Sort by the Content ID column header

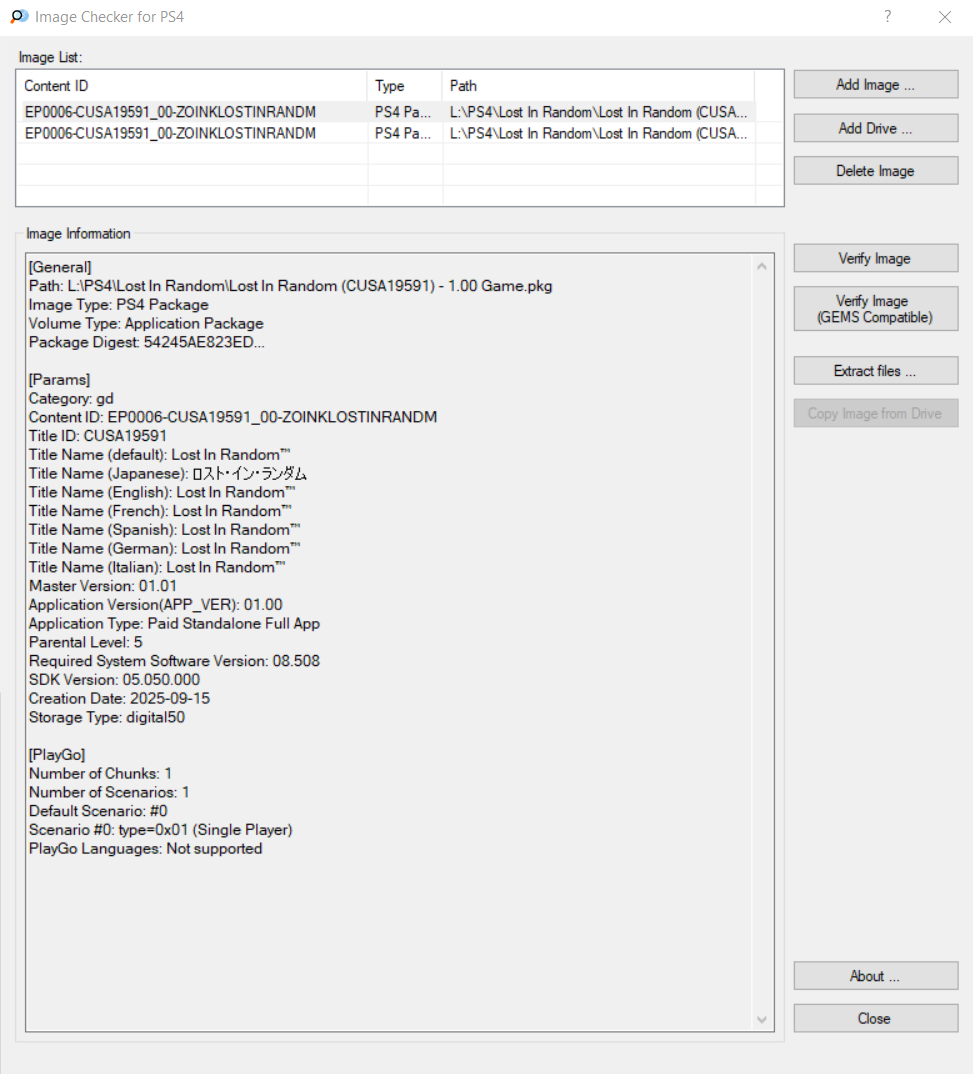[x=192, y=86]
